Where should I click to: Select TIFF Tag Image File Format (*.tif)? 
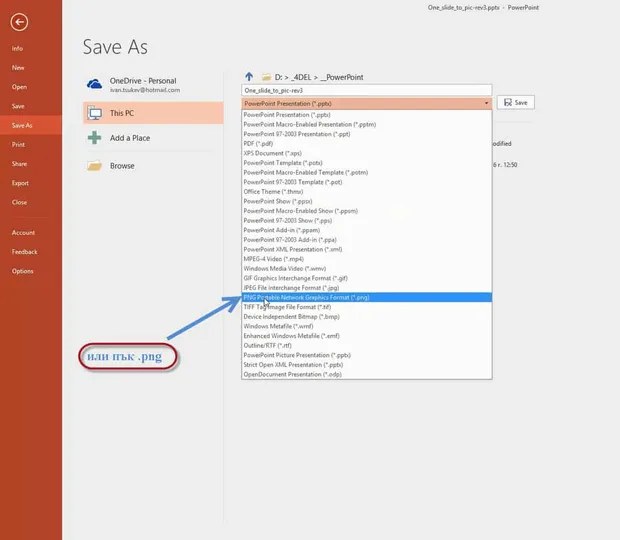tap(367, 307)
